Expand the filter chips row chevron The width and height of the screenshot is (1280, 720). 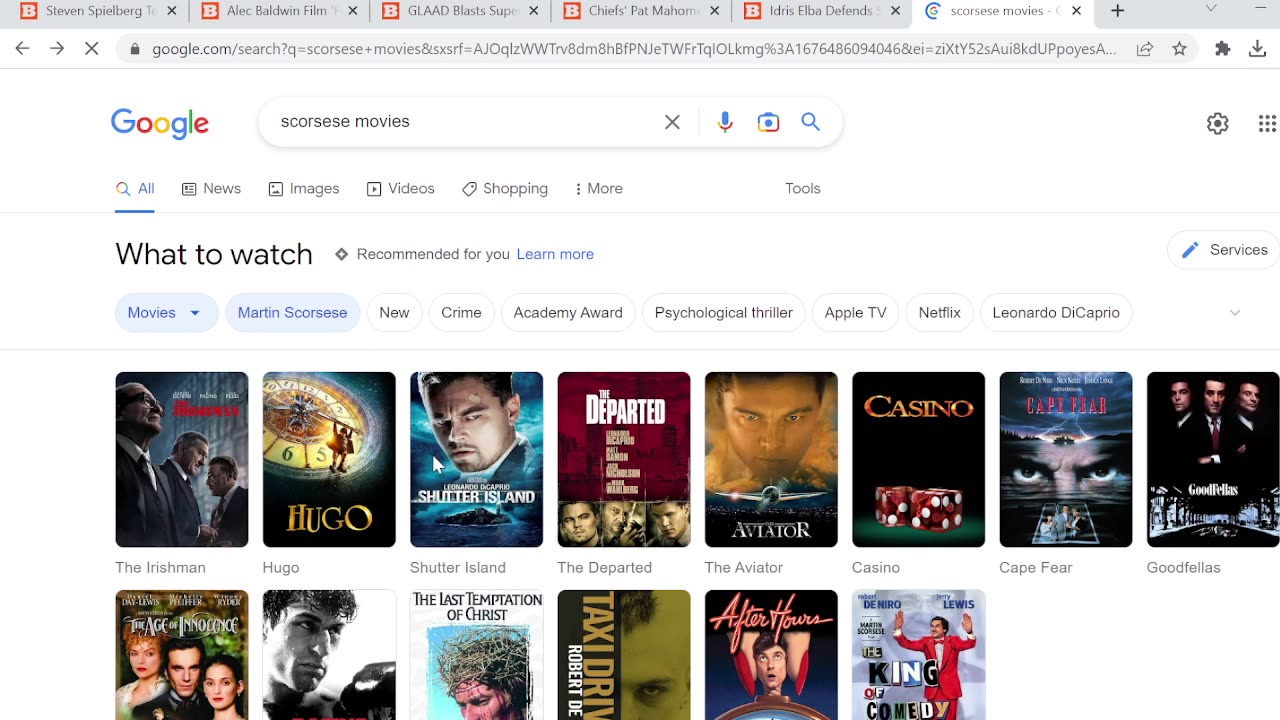(x=1235, y=313)
